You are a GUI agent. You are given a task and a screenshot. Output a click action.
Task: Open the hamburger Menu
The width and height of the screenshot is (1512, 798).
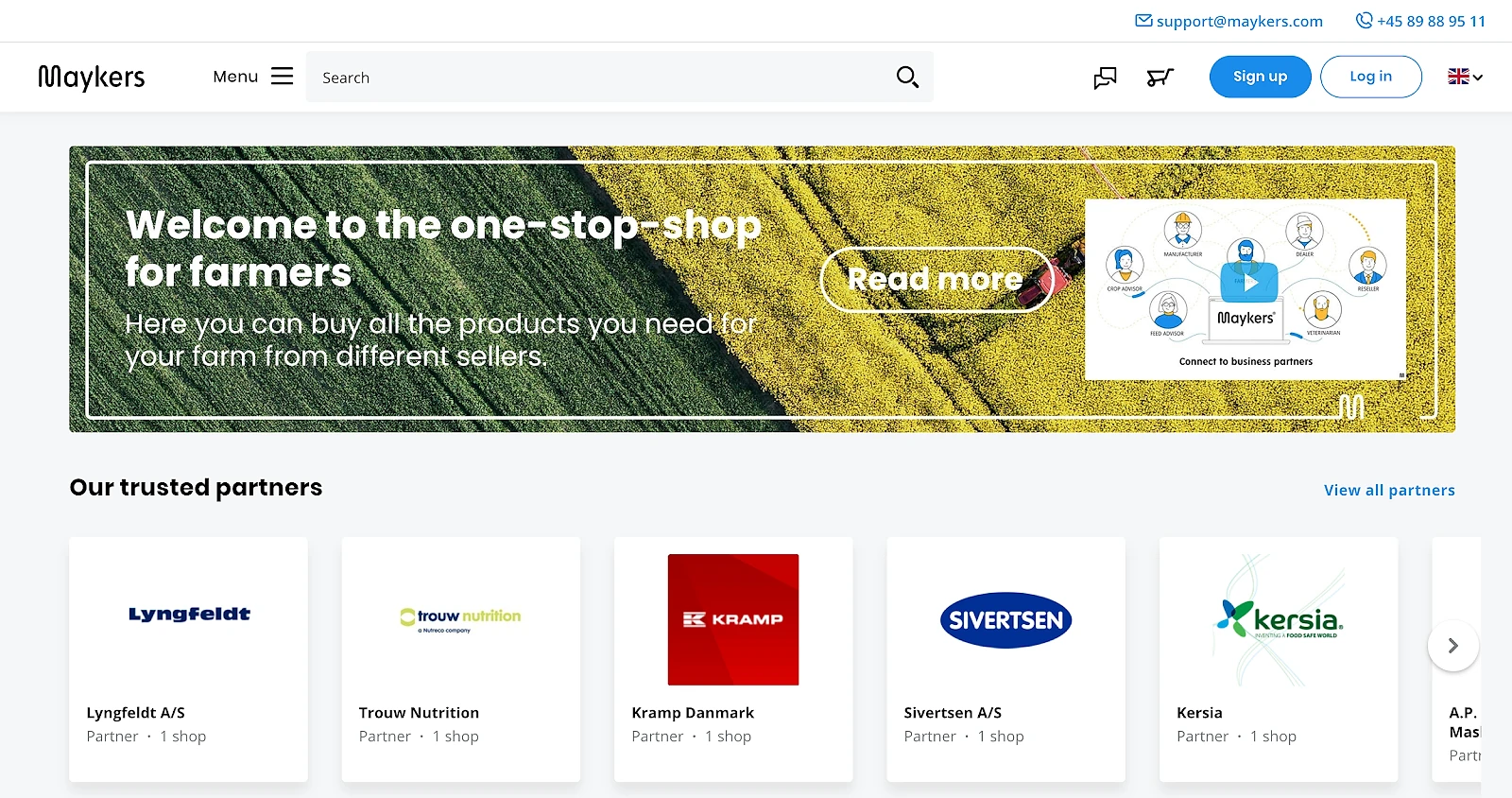pyautogui.click(x=253, y=77)
